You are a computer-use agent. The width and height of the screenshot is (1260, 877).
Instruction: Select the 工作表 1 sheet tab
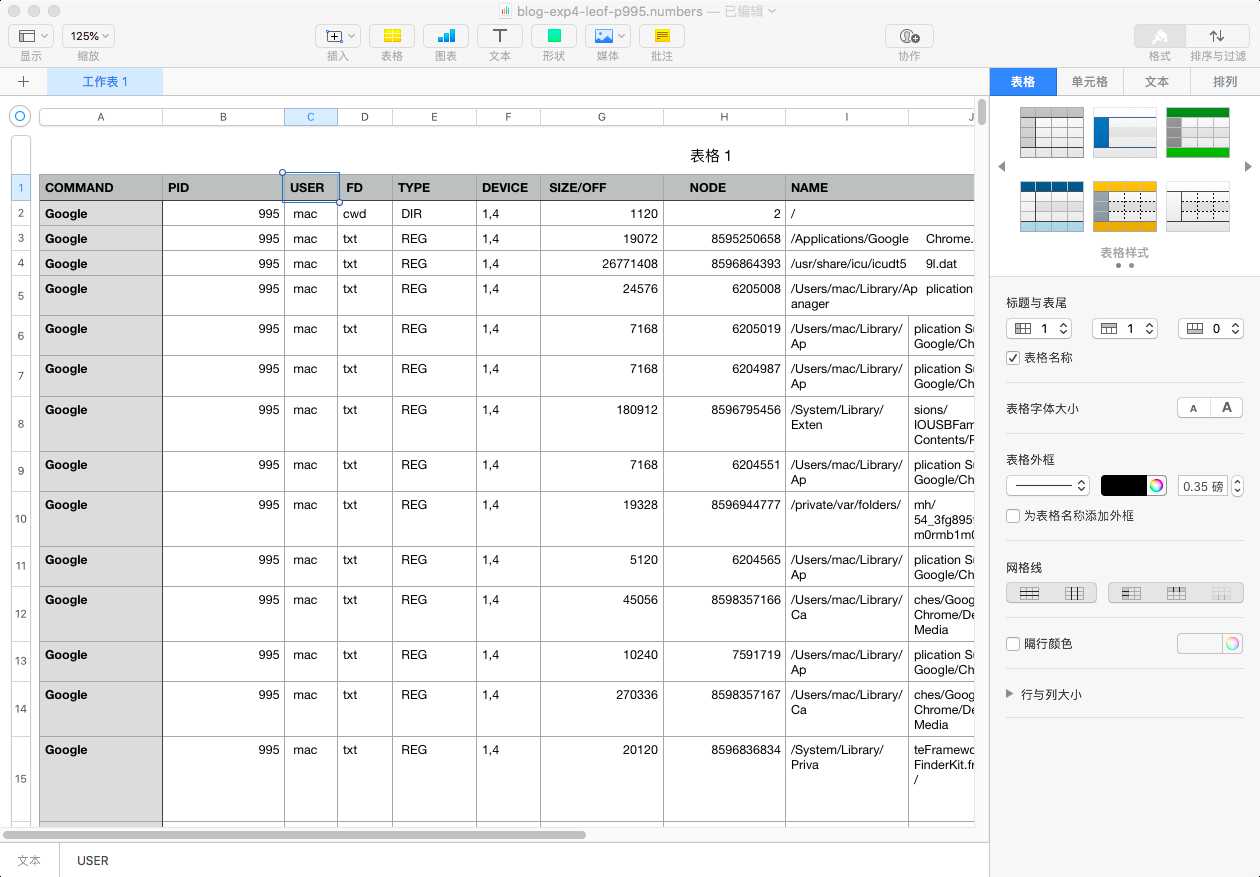pos(105,82)
